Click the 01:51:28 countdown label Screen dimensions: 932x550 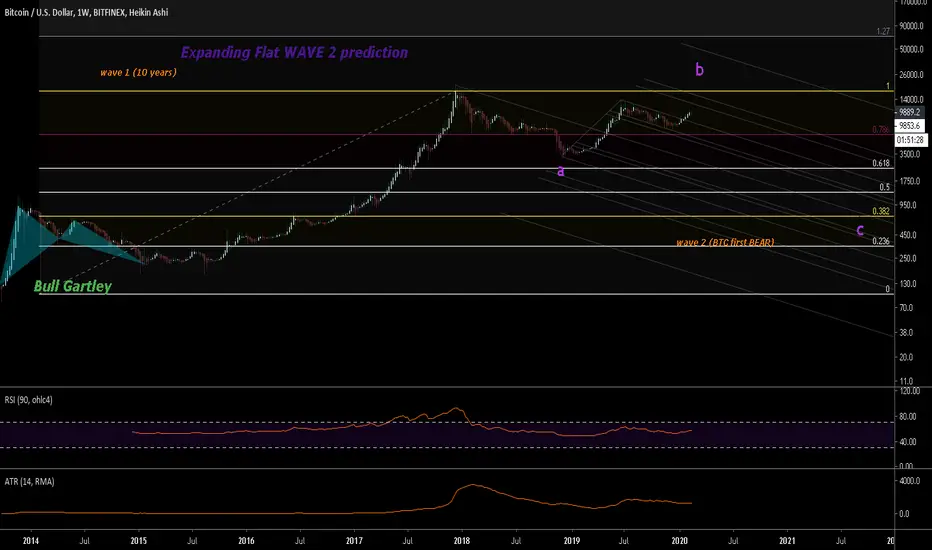910,140
